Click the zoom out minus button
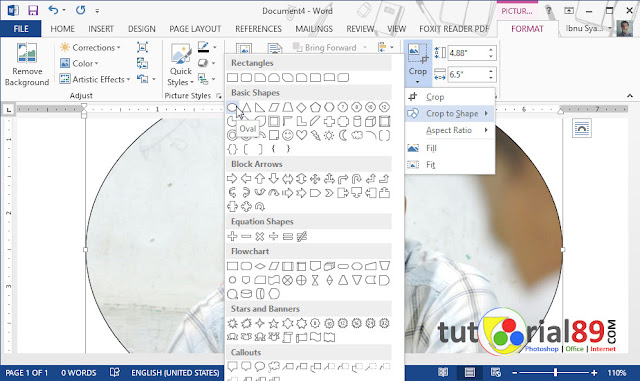The image size is (640, 381). (x=515, y=372)
